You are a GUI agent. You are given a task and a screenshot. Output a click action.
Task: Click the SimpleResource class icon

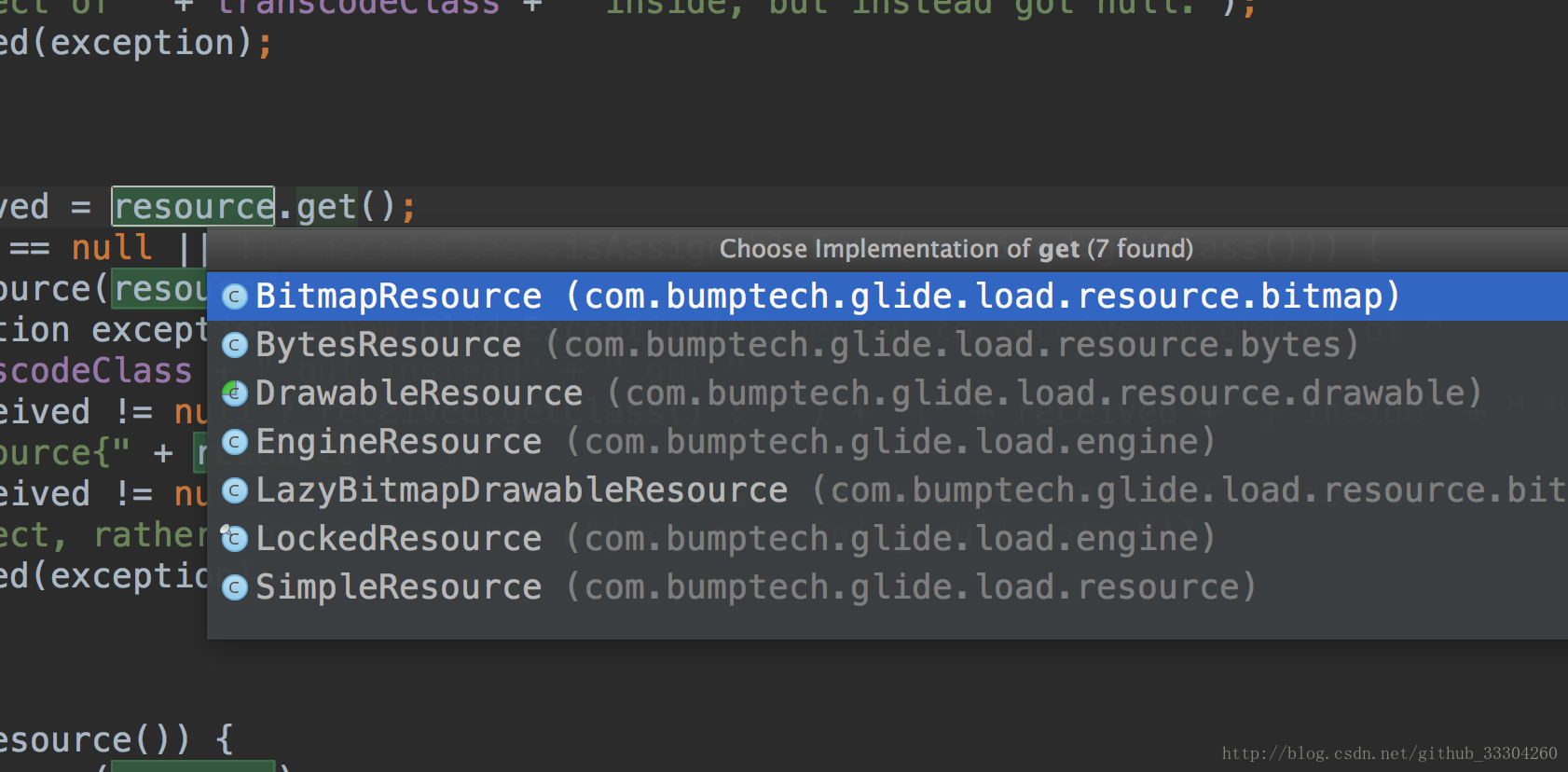(x=235, y=587)
